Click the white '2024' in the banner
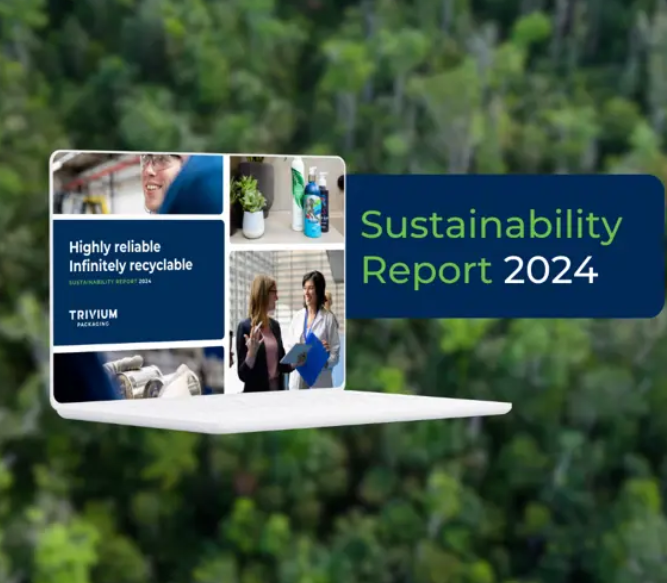Screen dimensions: 667x583 point(551,270)
